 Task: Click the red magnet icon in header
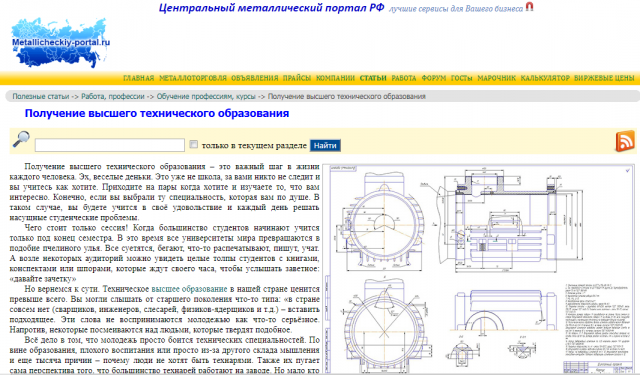click(x=529, y=7)
